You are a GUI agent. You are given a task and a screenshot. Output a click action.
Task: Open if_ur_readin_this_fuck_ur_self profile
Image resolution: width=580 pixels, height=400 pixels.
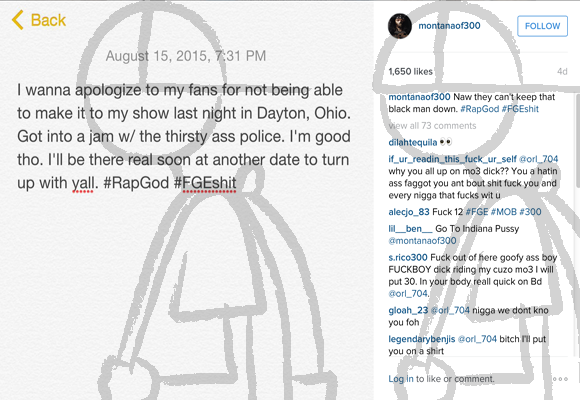[452, 159]
